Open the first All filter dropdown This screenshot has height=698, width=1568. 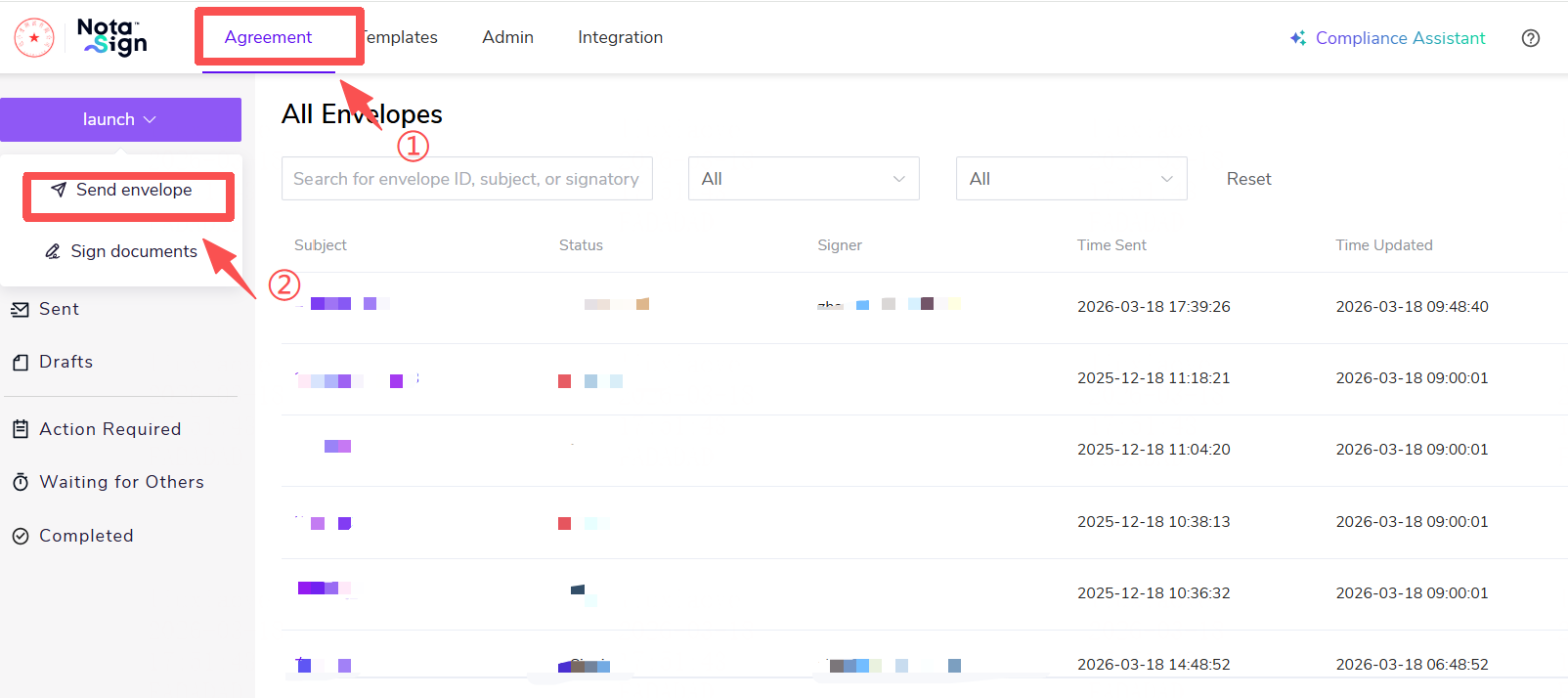pyautogui.click(x=803, y=179)
